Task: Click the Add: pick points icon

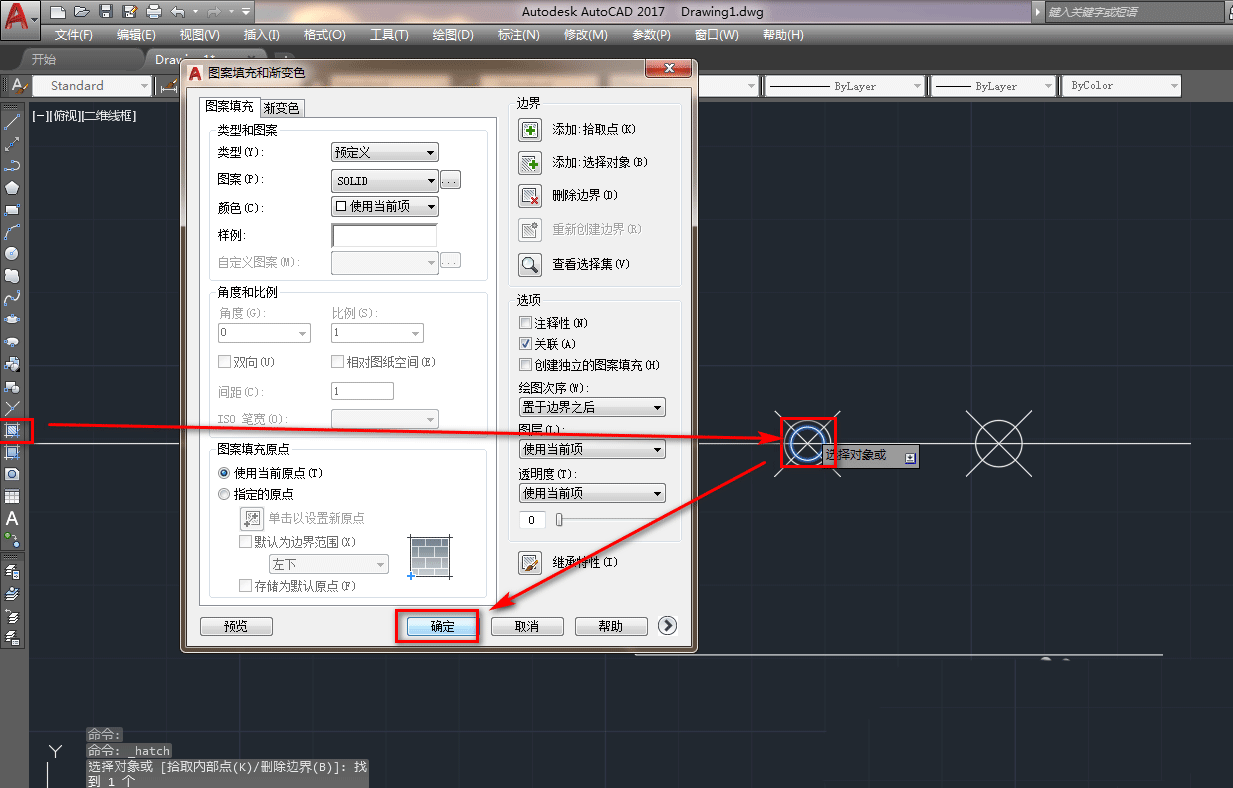Action: coord(530,129)
